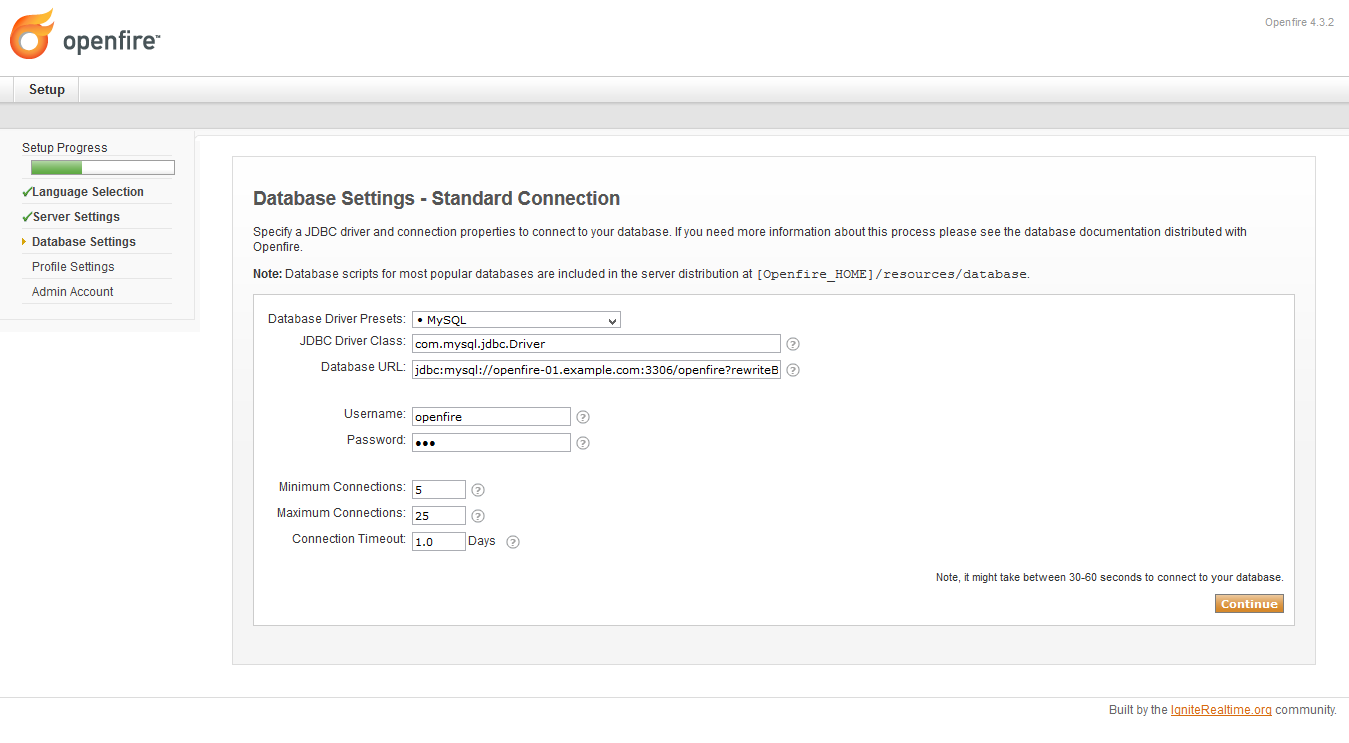Click the Setup Progress label
Screen dimensions: 1349x743
click(65, 148)
